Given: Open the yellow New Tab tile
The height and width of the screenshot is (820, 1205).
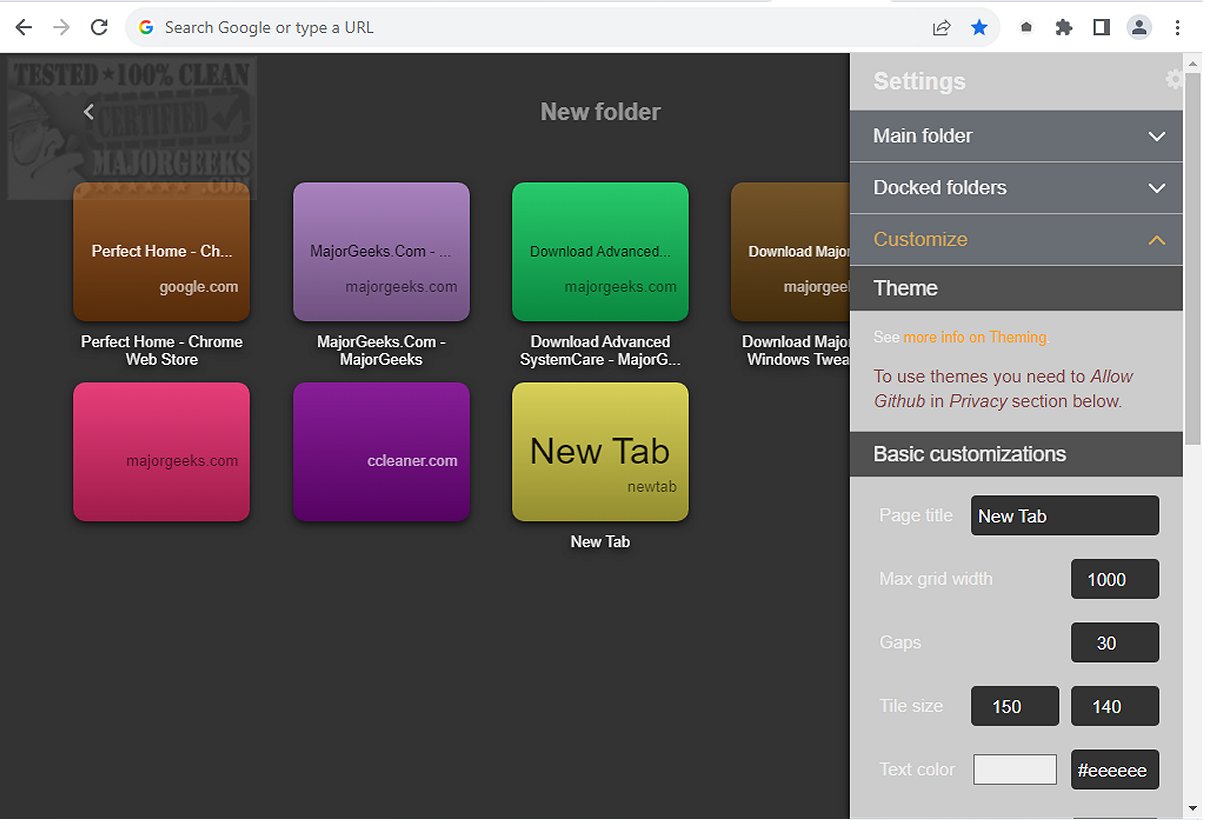Looking at the screenshot, I should click(600, 452).
